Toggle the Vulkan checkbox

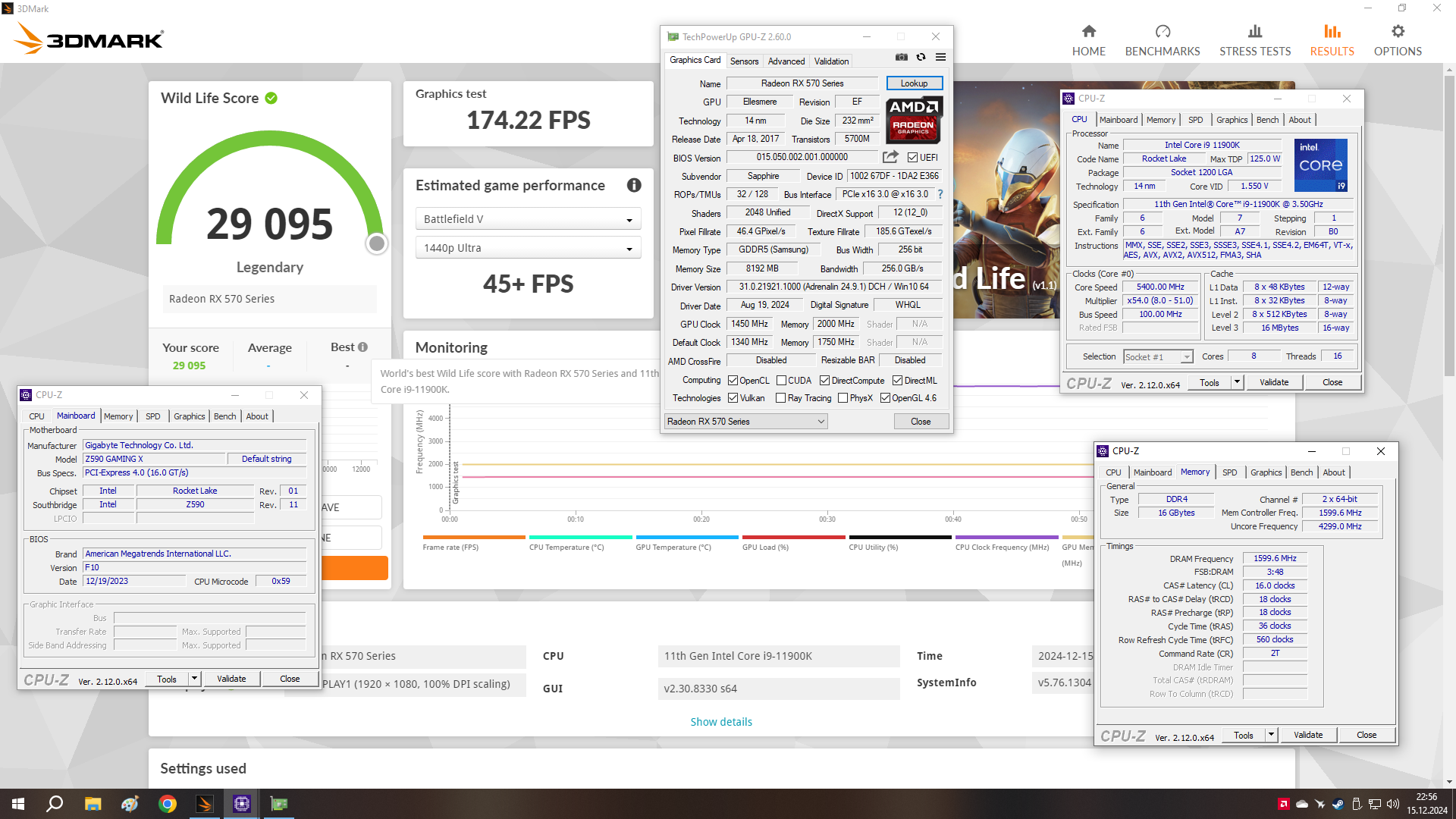click(x=733, y=398)
